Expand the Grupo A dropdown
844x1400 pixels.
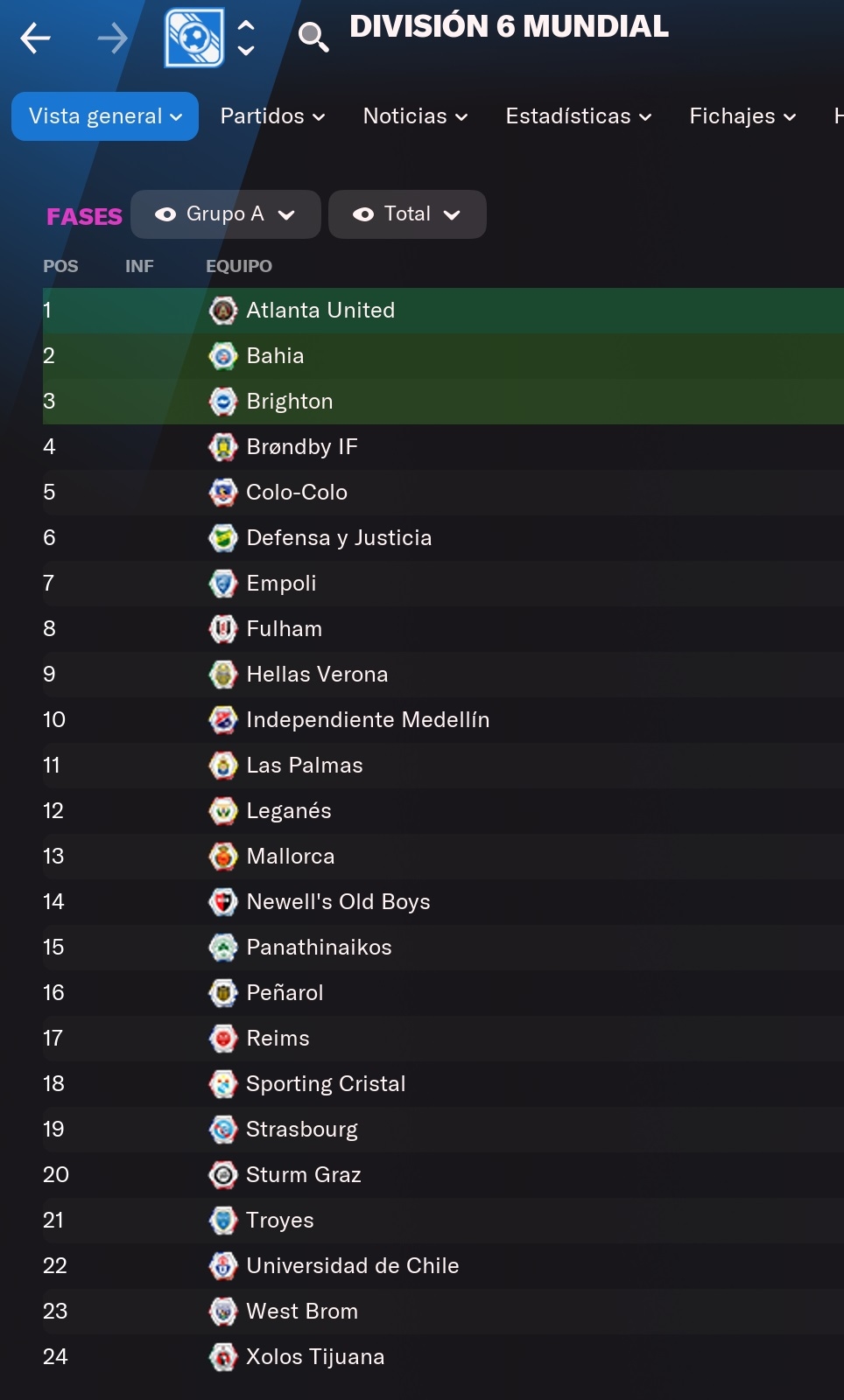pos(226,214)
